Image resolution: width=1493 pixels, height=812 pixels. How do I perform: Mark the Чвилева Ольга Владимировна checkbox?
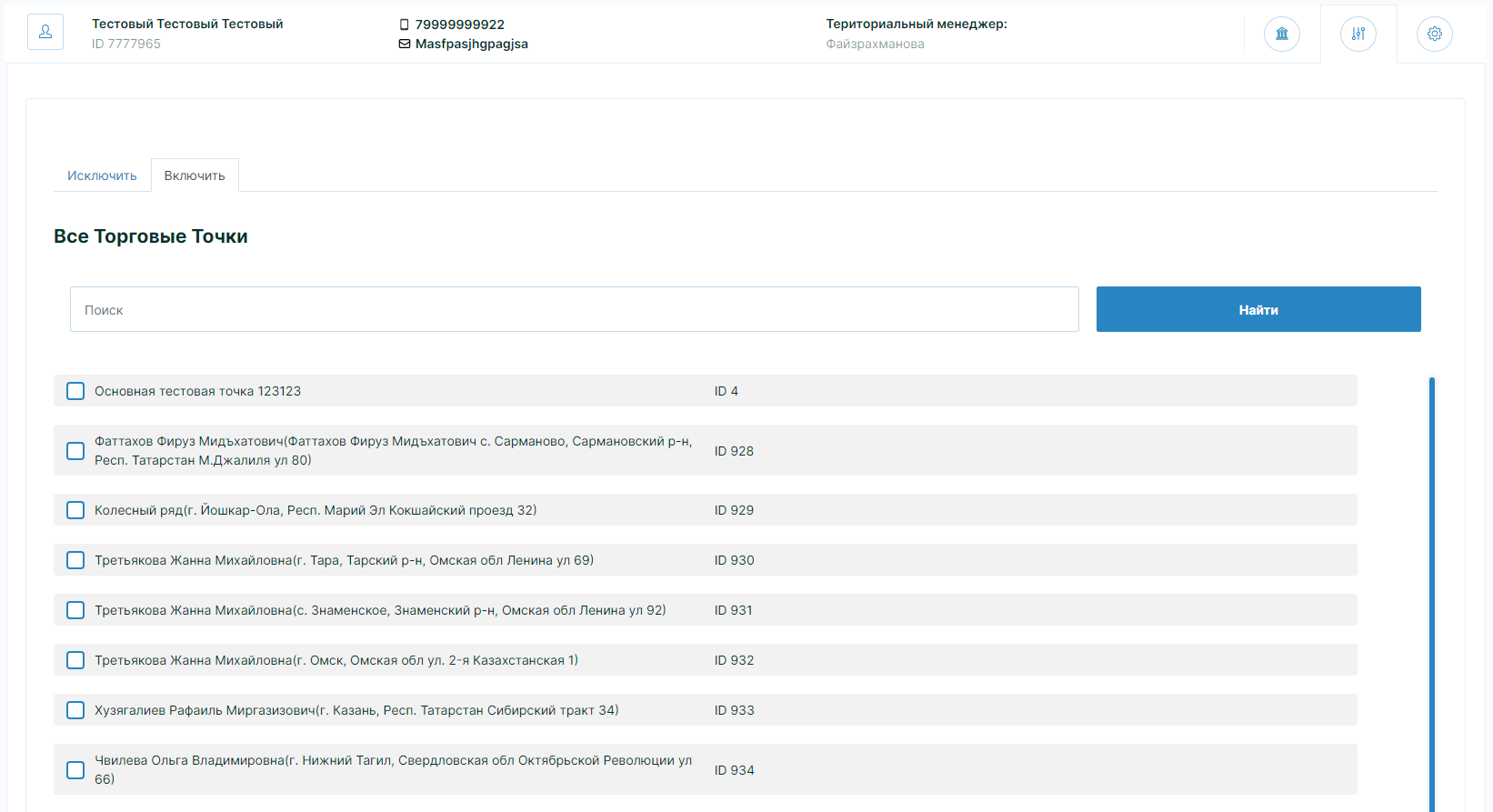coord(75,770)
